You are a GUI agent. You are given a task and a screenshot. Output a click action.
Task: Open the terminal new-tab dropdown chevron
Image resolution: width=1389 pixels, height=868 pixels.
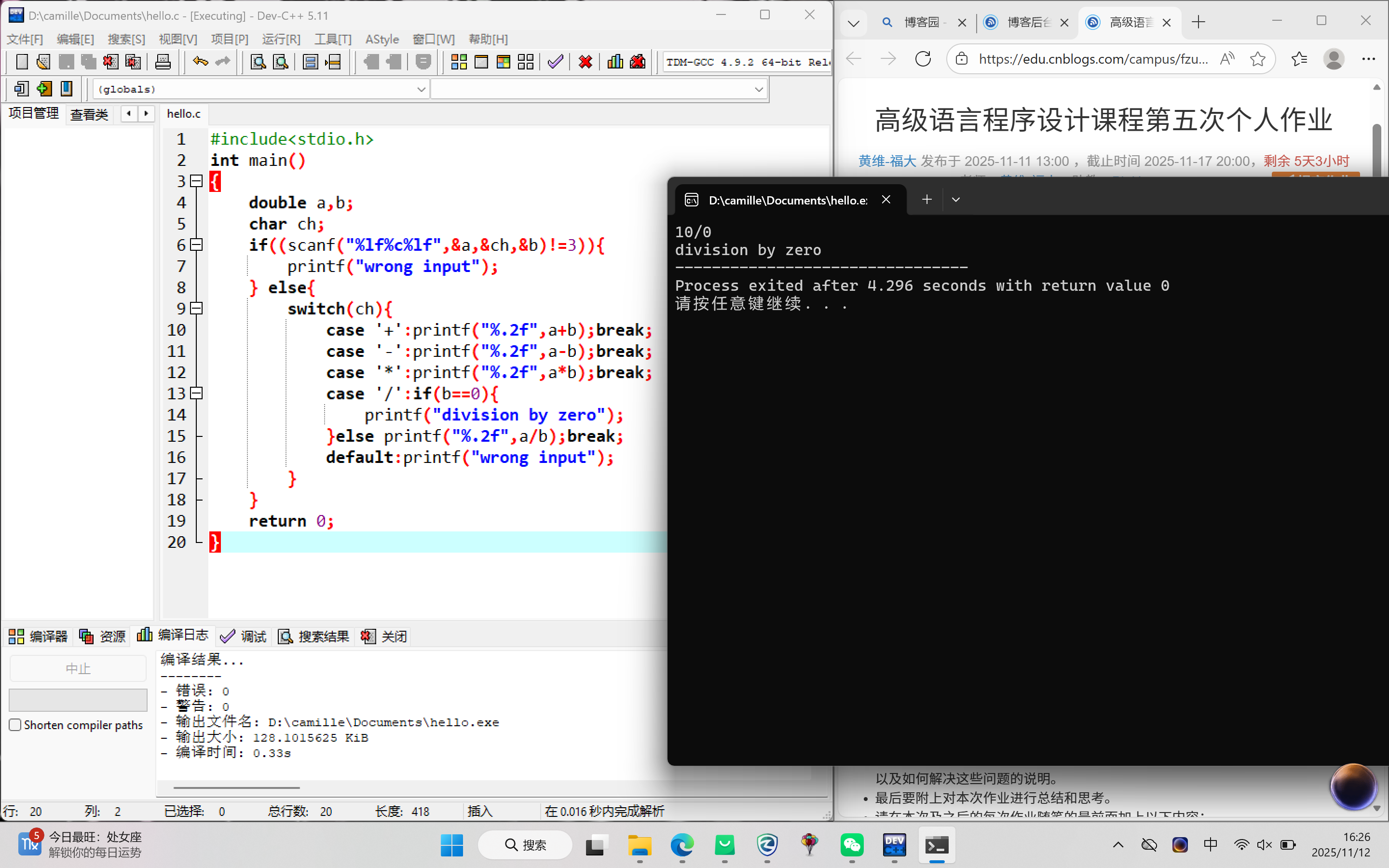[x=955, y=200]
